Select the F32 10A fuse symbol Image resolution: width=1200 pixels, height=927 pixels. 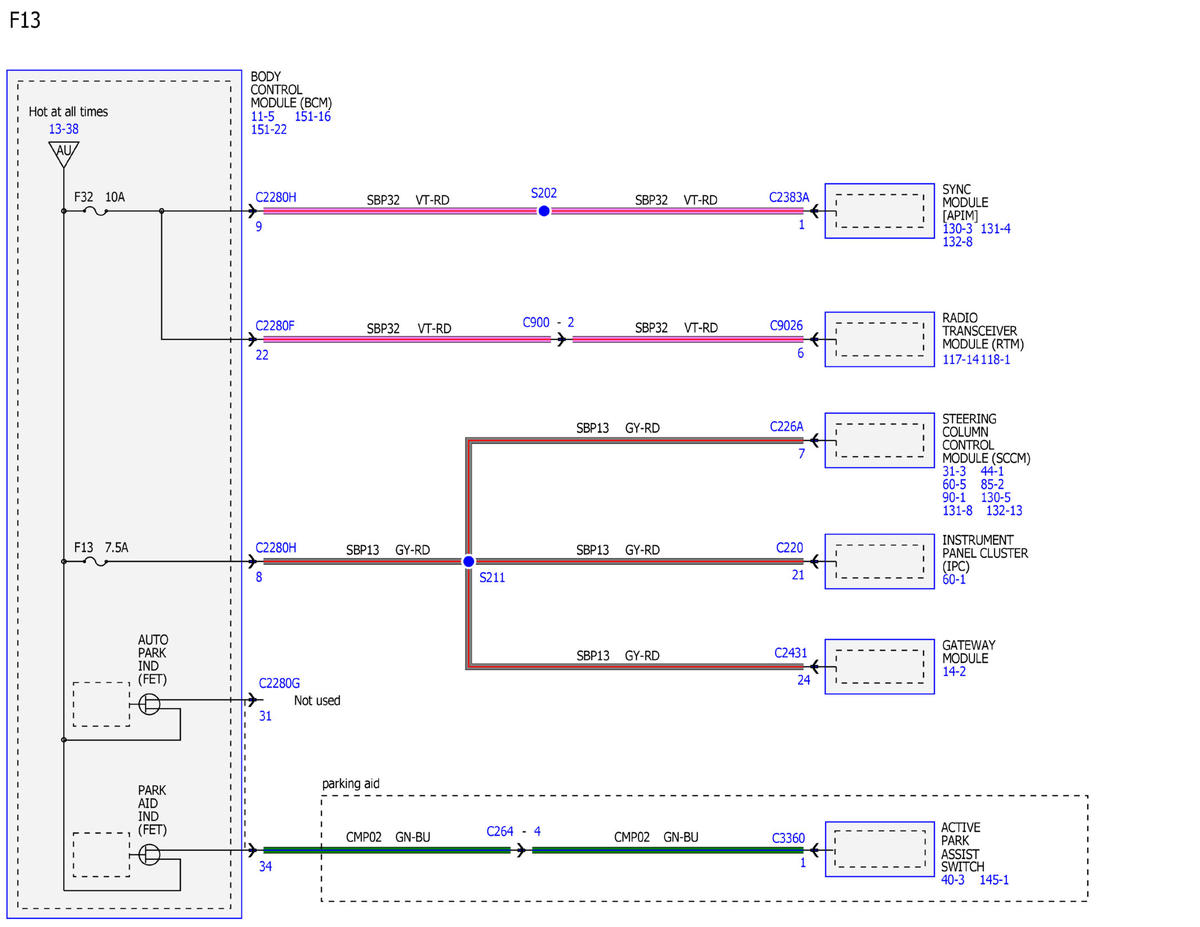pos(95,211)
